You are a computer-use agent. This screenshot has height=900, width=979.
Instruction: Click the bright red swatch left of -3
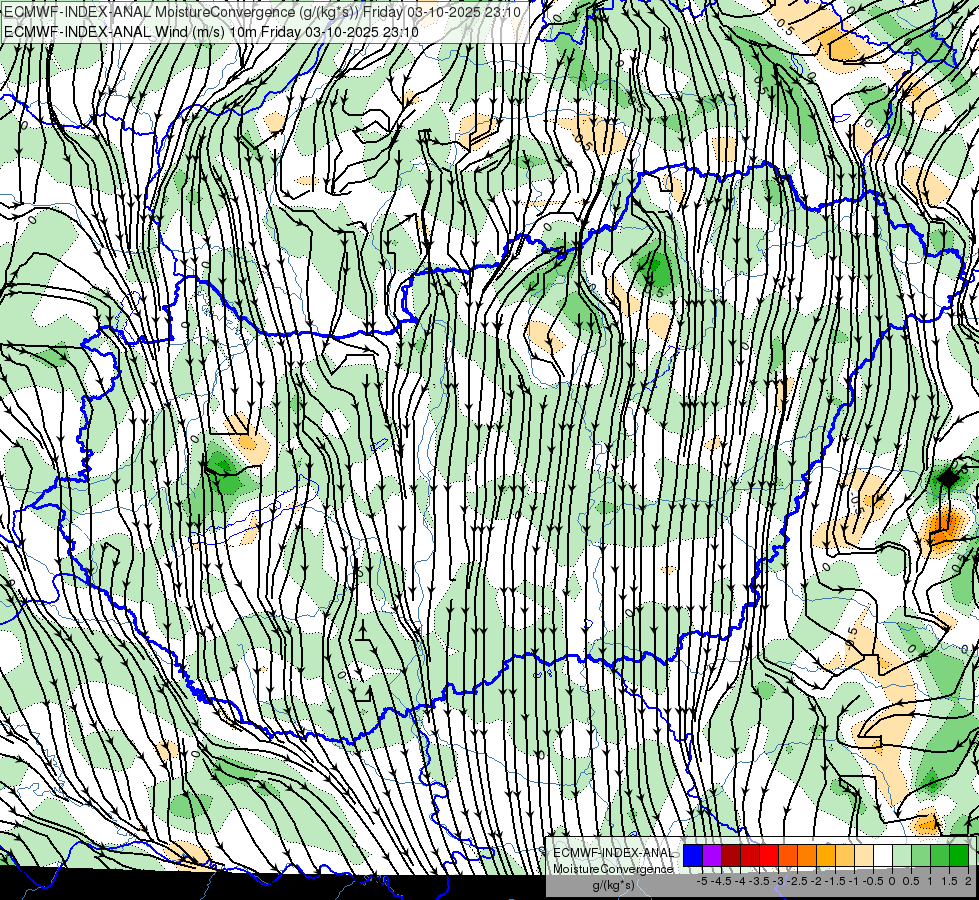769,855
